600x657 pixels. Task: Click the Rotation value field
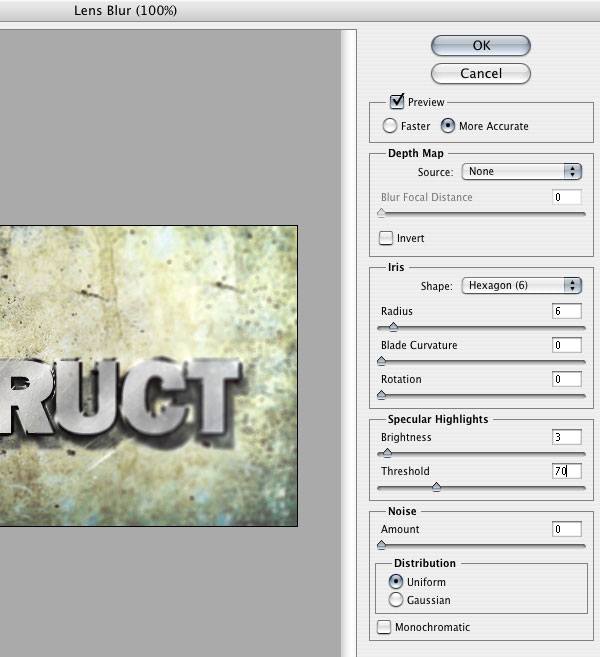point(566,379)
